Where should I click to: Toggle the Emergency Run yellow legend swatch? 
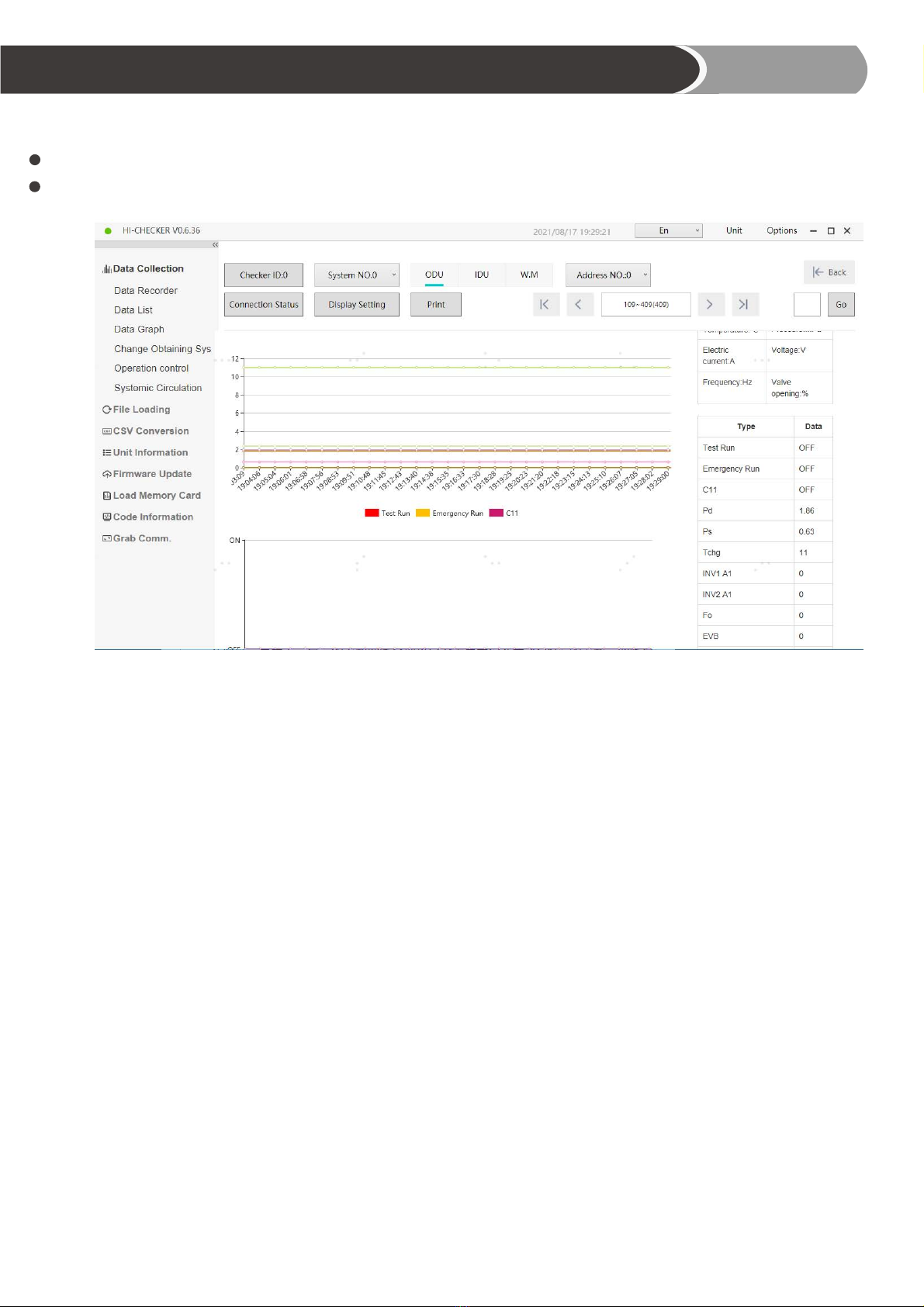[423, 513]
